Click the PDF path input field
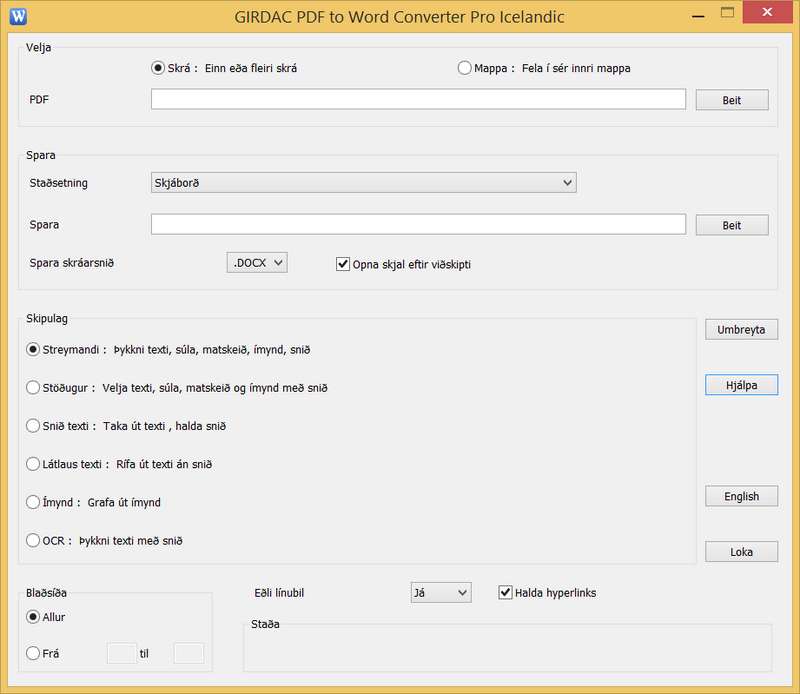This screenshot has height=694, width=800. coord(418,99)
